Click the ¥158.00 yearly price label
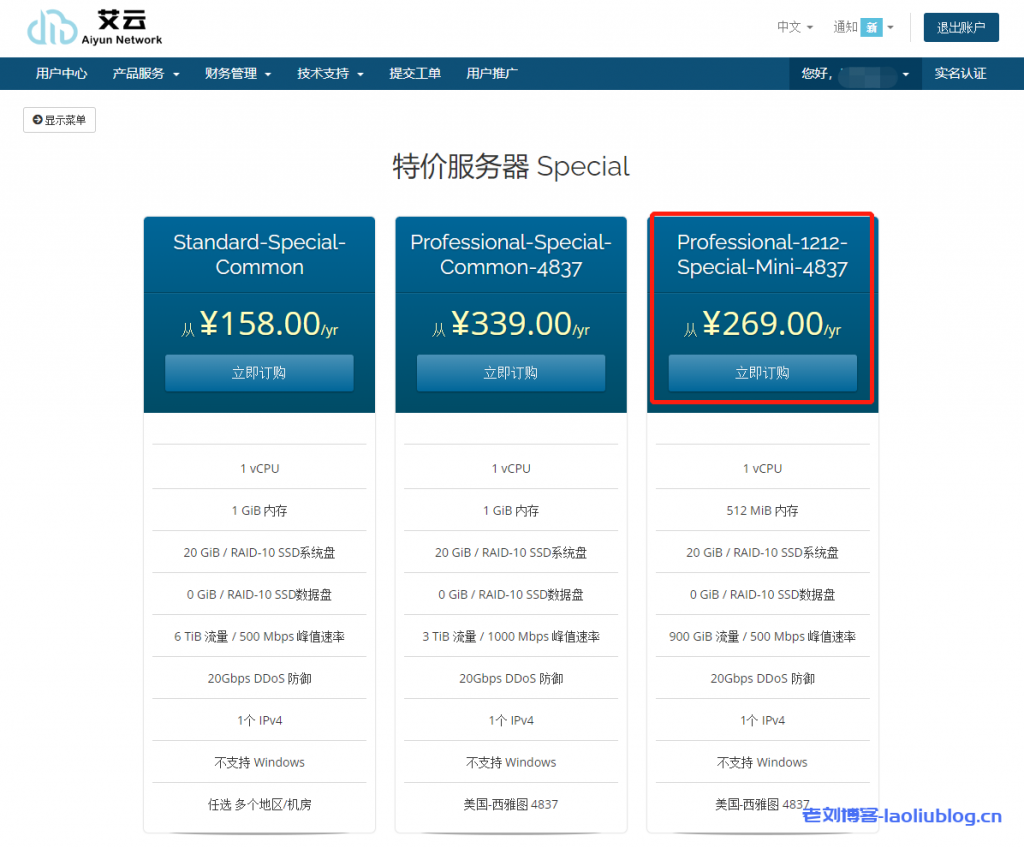The width and height of the screenshot is (1024, 848). click(259, 325)
